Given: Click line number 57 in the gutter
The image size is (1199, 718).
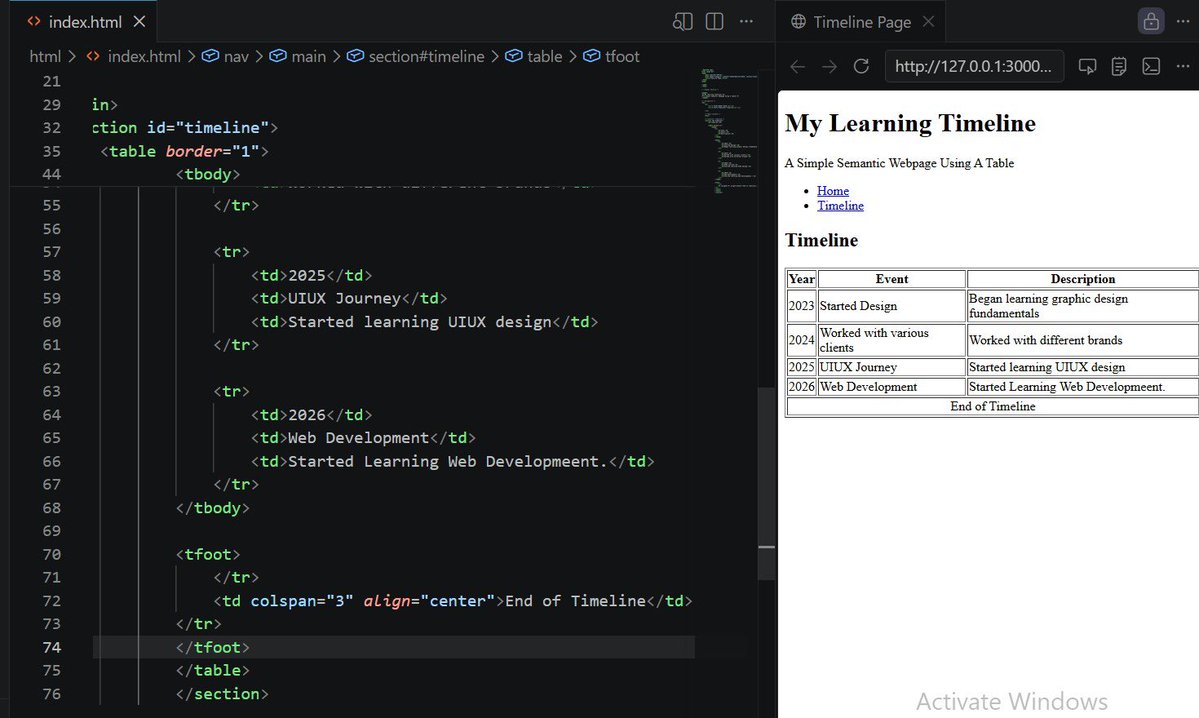Looking at the screenshot, I should pos(51,252).
